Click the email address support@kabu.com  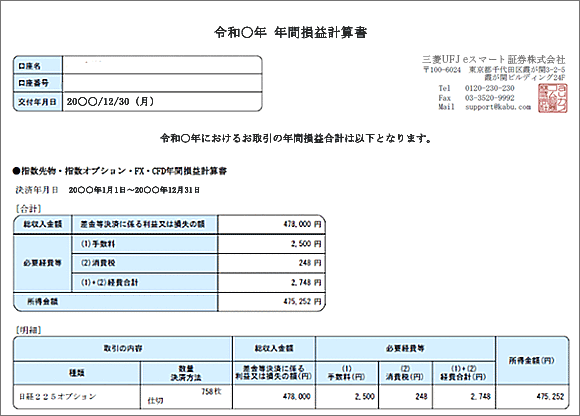[x=498, y=107]
